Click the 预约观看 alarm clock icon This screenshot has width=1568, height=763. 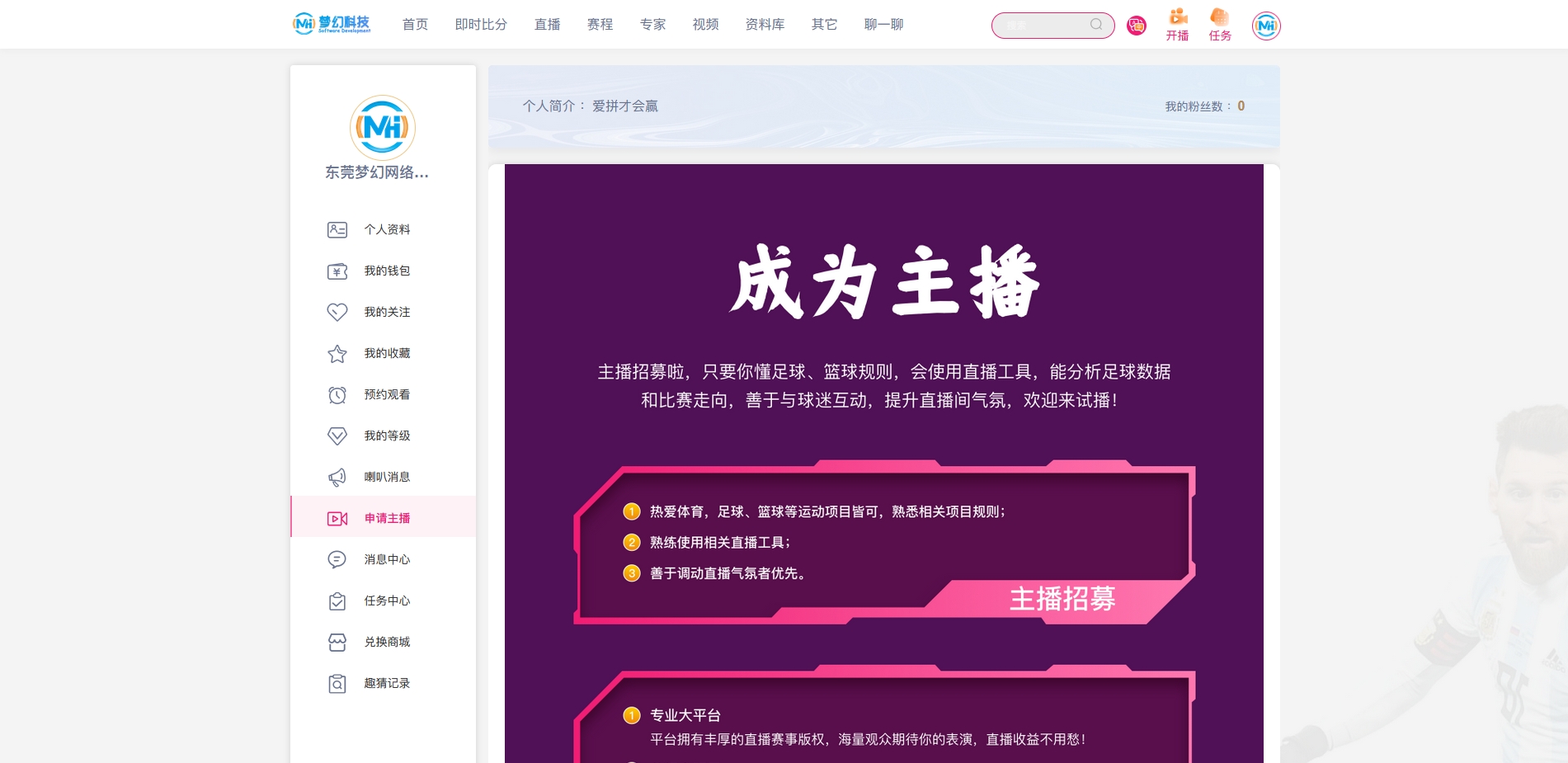(x=337, y=394)
